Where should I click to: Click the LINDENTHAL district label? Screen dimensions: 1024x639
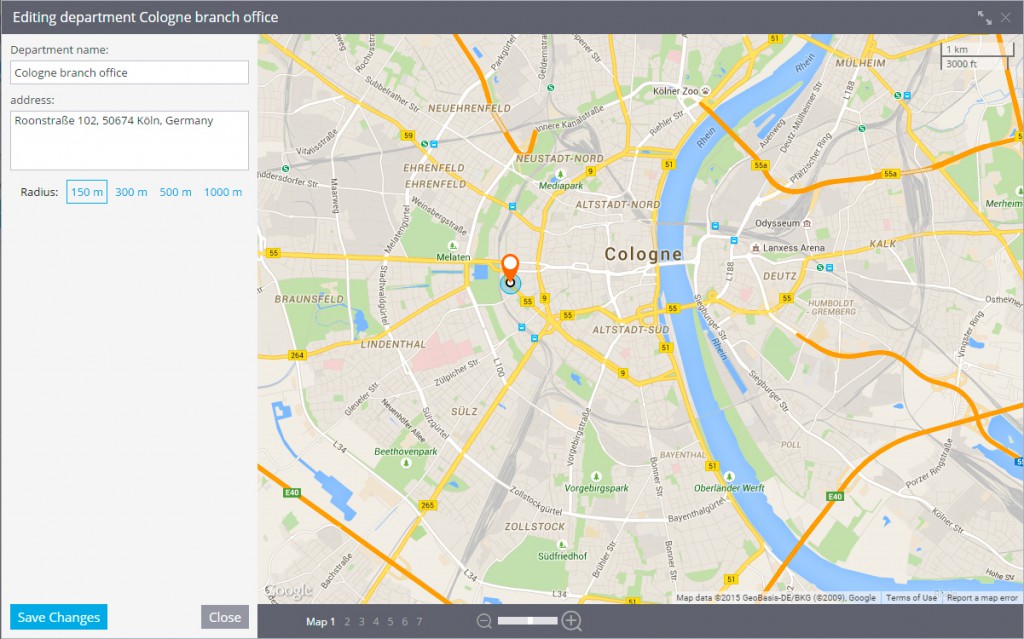coord(393,344)
